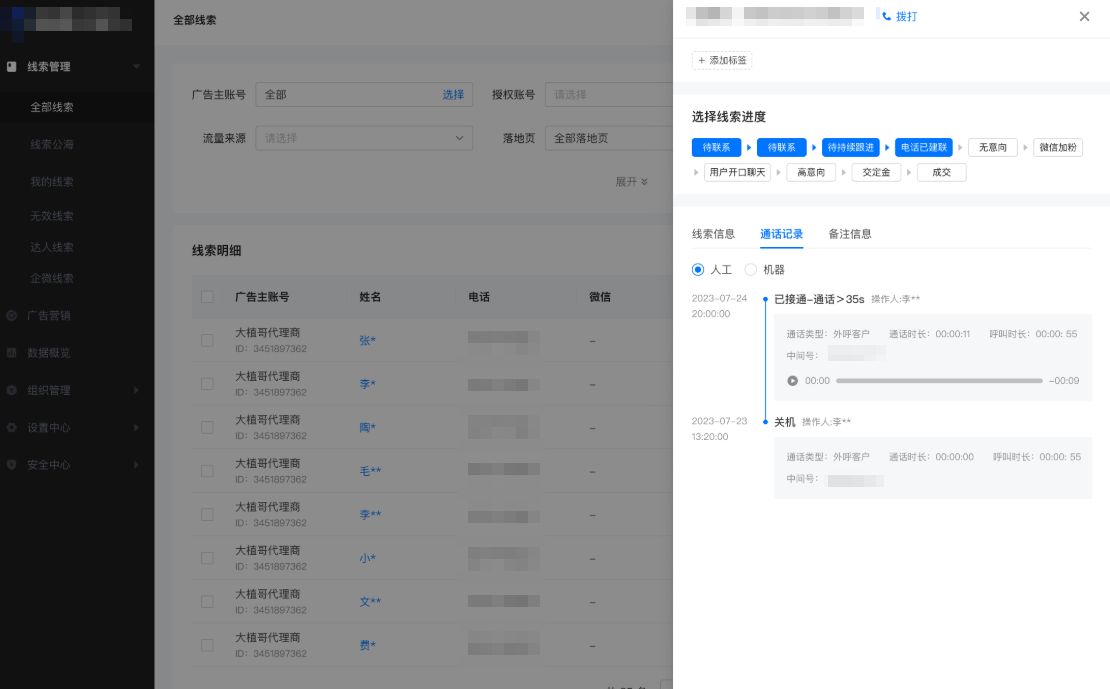Click the phone icon next to 拨打
This screenshot has width=1110, height=689.
(x=886, y=15)
